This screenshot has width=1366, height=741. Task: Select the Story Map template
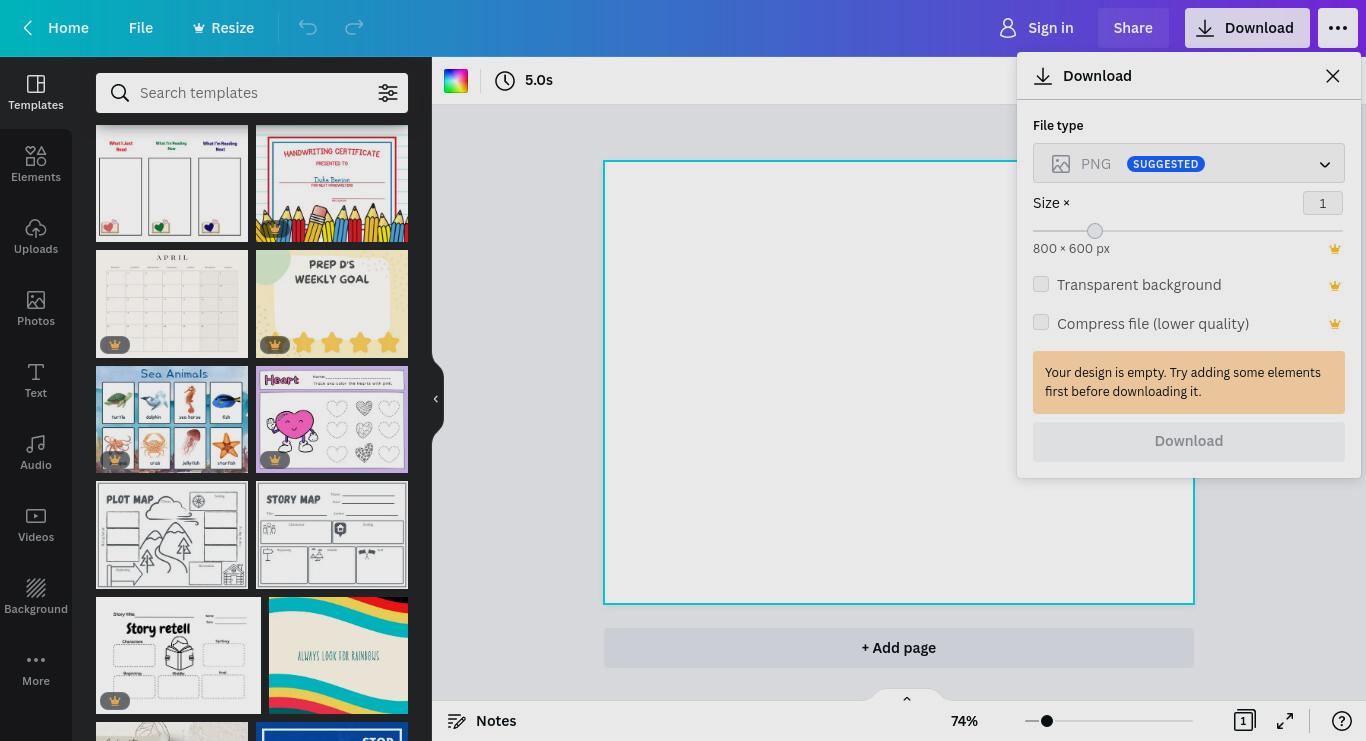(x=332, y=536)
